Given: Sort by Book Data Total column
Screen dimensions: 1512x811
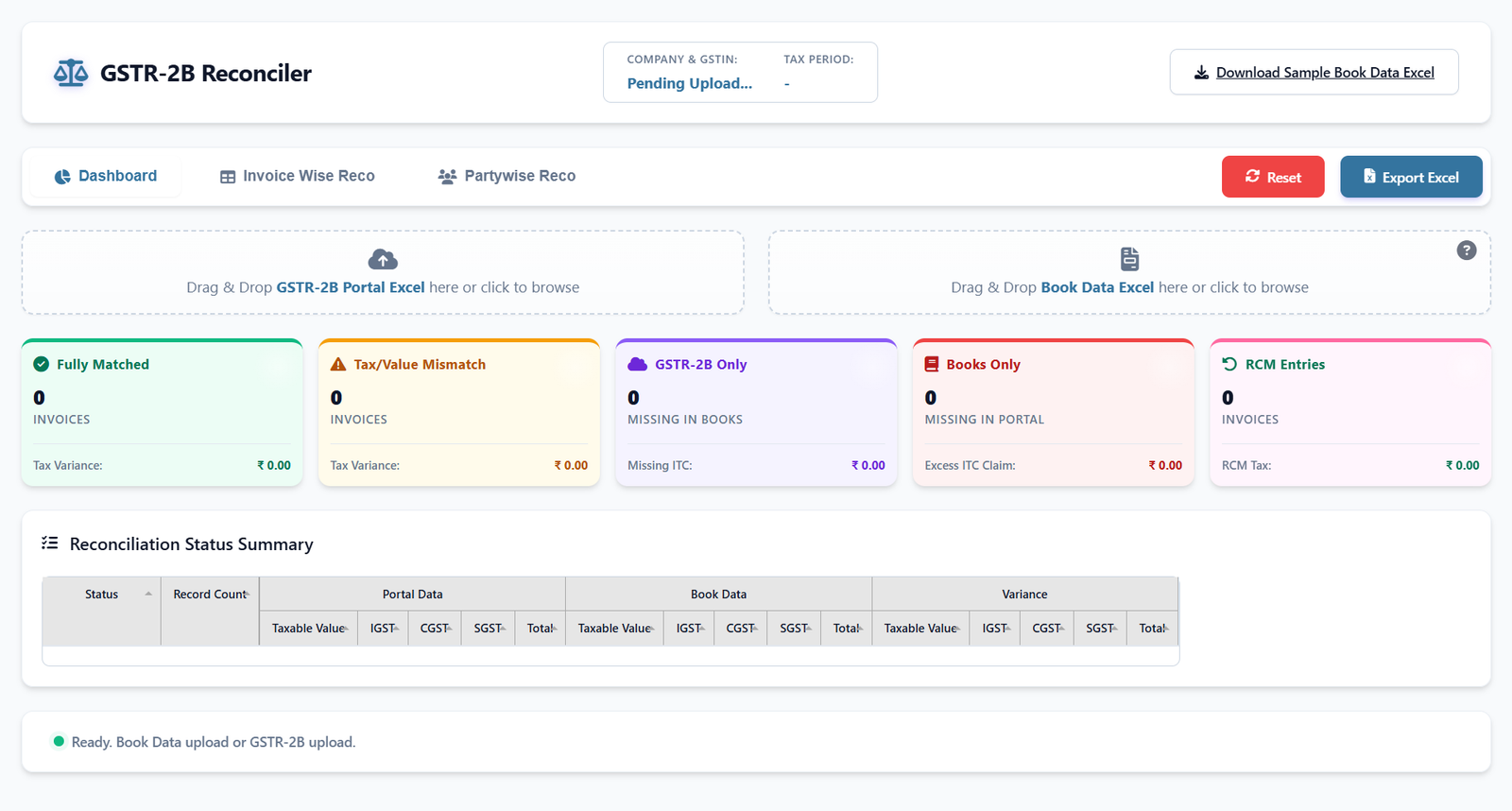Looking at the screenshot, I should pyautogui.click(x=847, y=629).
